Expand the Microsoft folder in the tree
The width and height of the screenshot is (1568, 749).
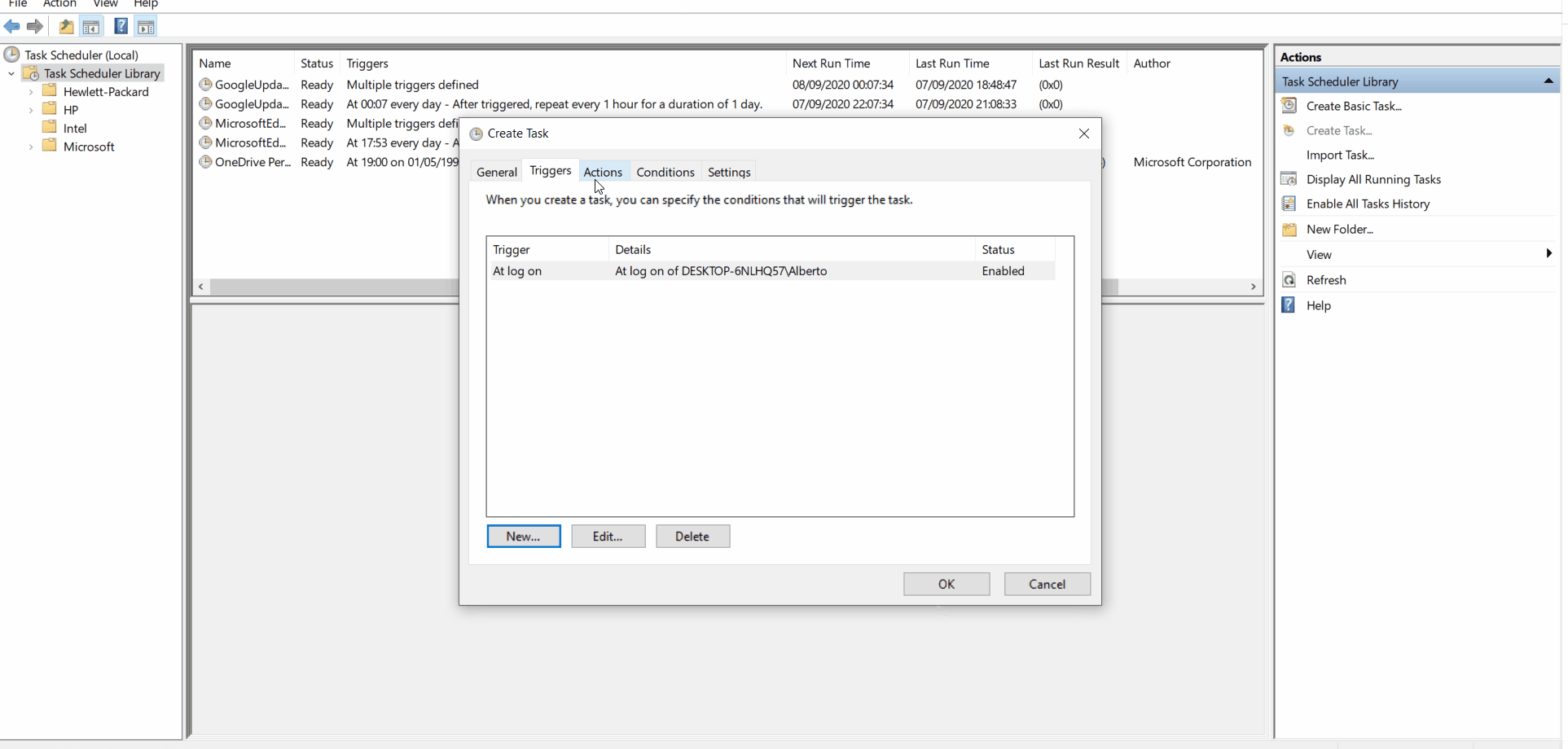(x=32, y=147)
